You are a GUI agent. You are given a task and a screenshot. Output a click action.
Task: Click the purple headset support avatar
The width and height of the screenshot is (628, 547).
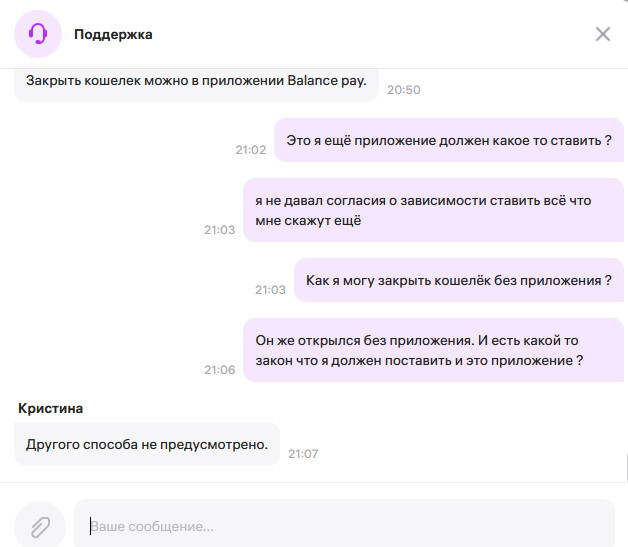click(x=38, y=34)
